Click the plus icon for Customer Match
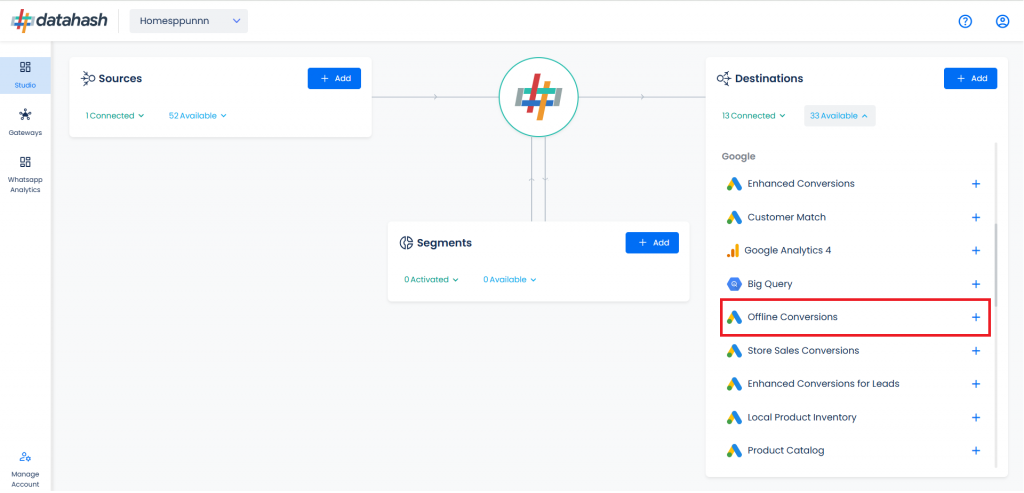 pos(976,217)
